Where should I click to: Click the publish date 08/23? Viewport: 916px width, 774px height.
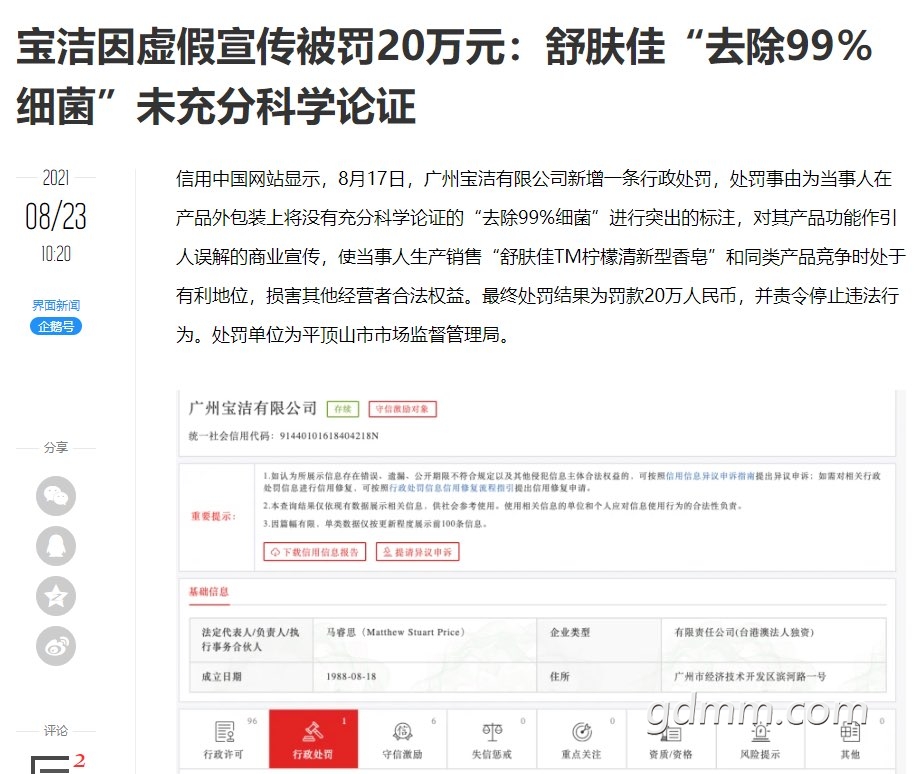coord(56,216)
